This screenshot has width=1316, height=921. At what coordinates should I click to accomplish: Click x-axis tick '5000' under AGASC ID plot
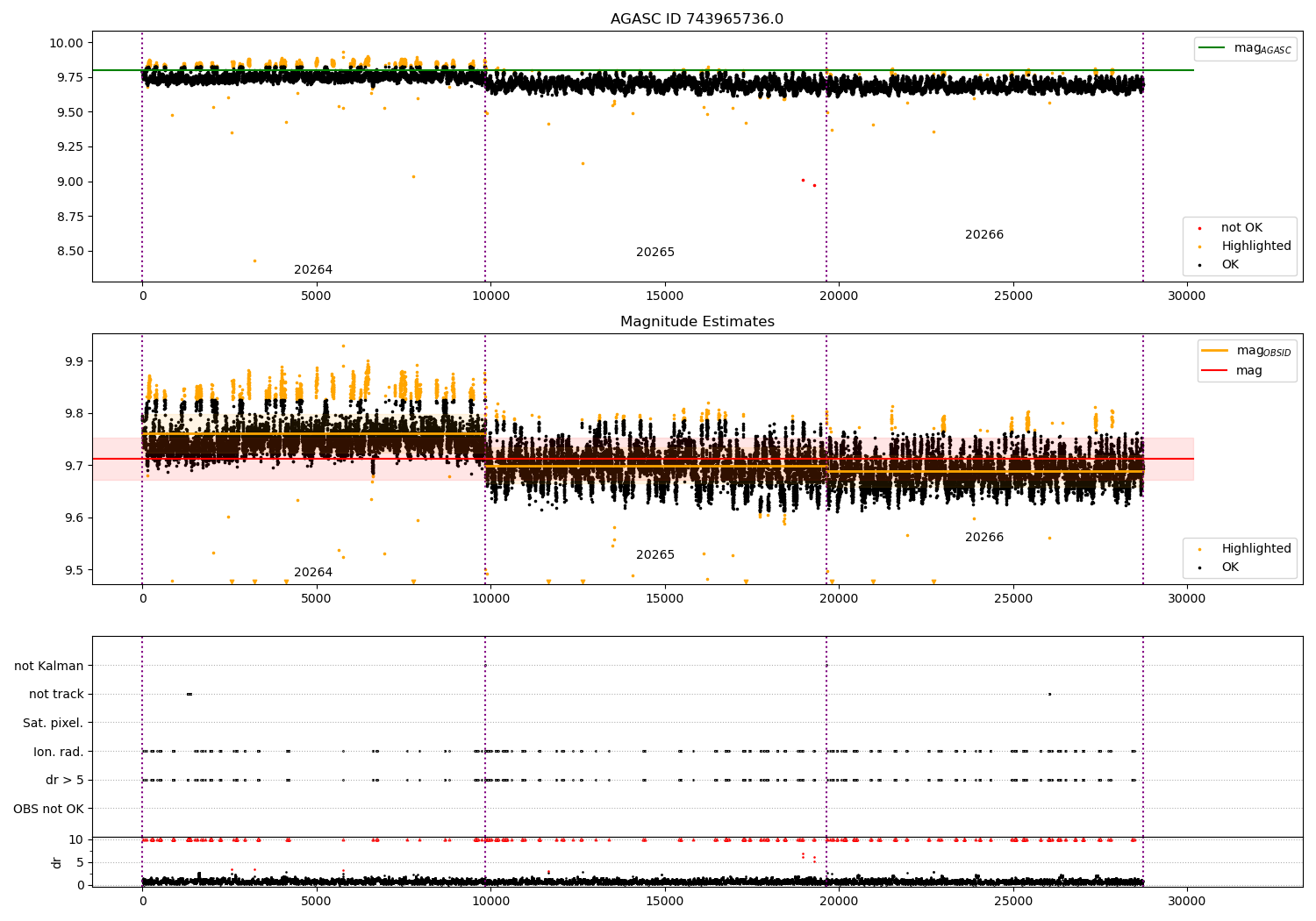(317, 296)
